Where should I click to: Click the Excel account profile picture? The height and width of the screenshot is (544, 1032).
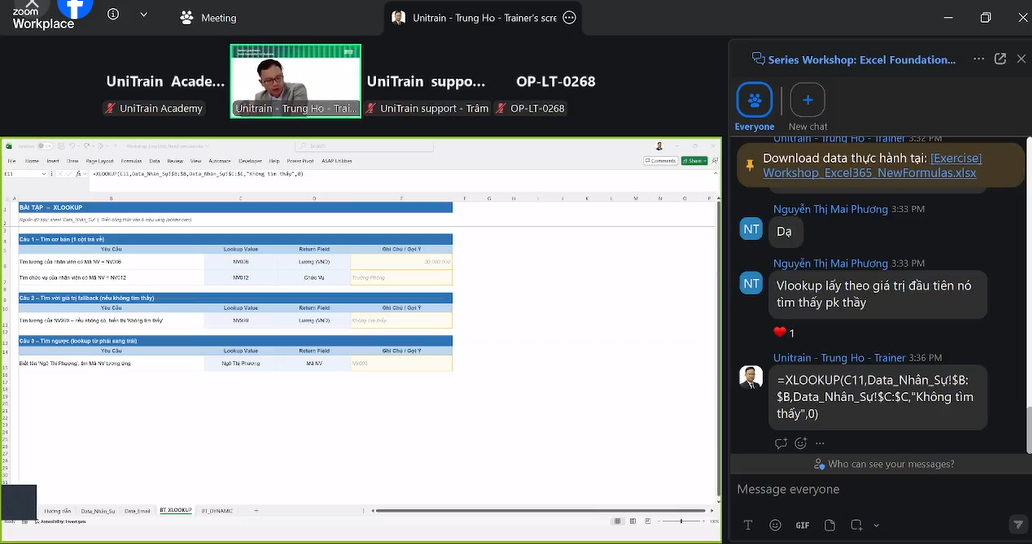(659, 146)
